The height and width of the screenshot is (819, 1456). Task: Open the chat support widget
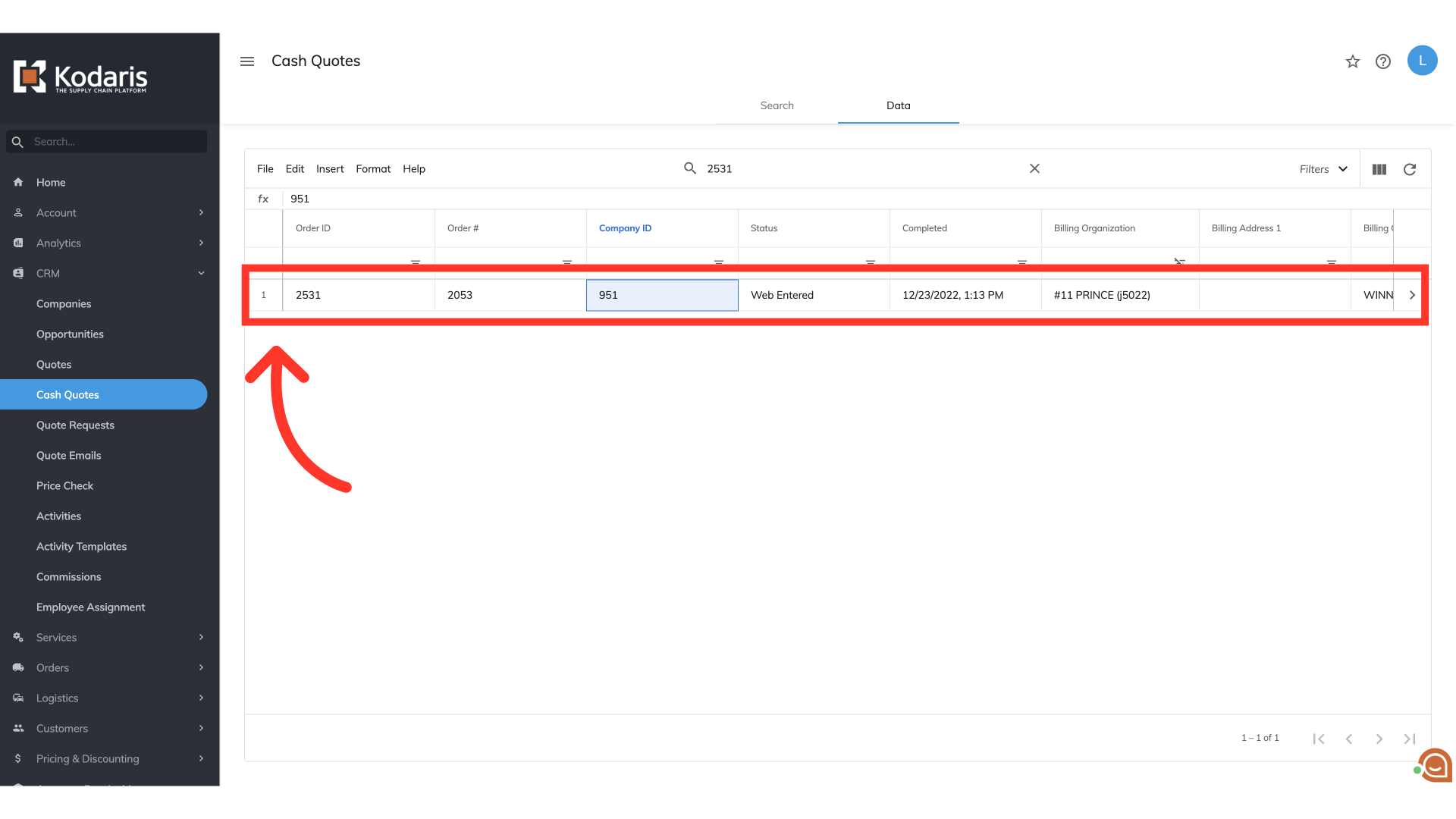point(1435,766)
